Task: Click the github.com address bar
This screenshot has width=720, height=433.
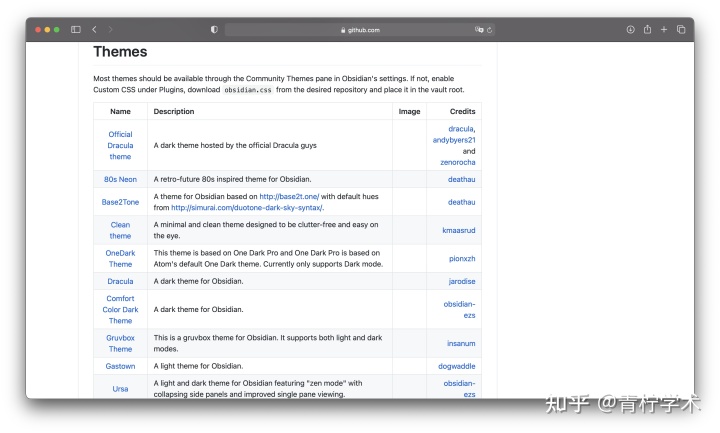Action: (360, 30)
